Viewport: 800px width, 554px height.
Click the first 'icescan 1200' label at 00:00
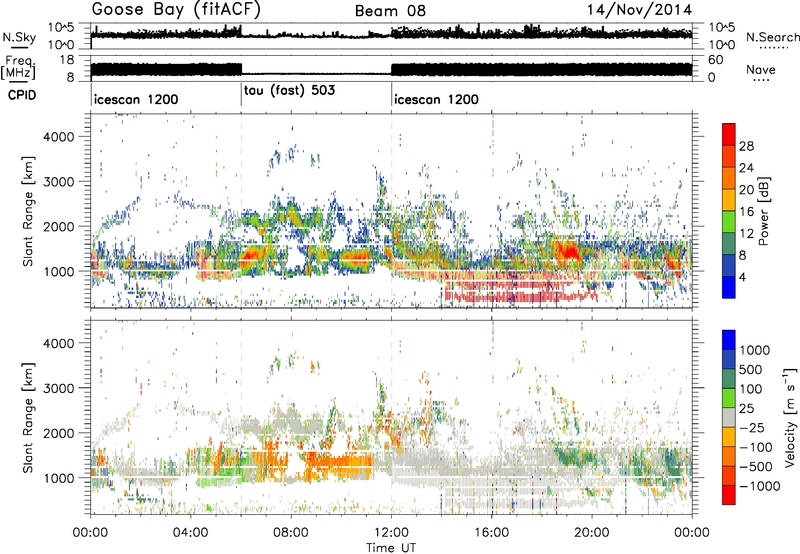136,99
